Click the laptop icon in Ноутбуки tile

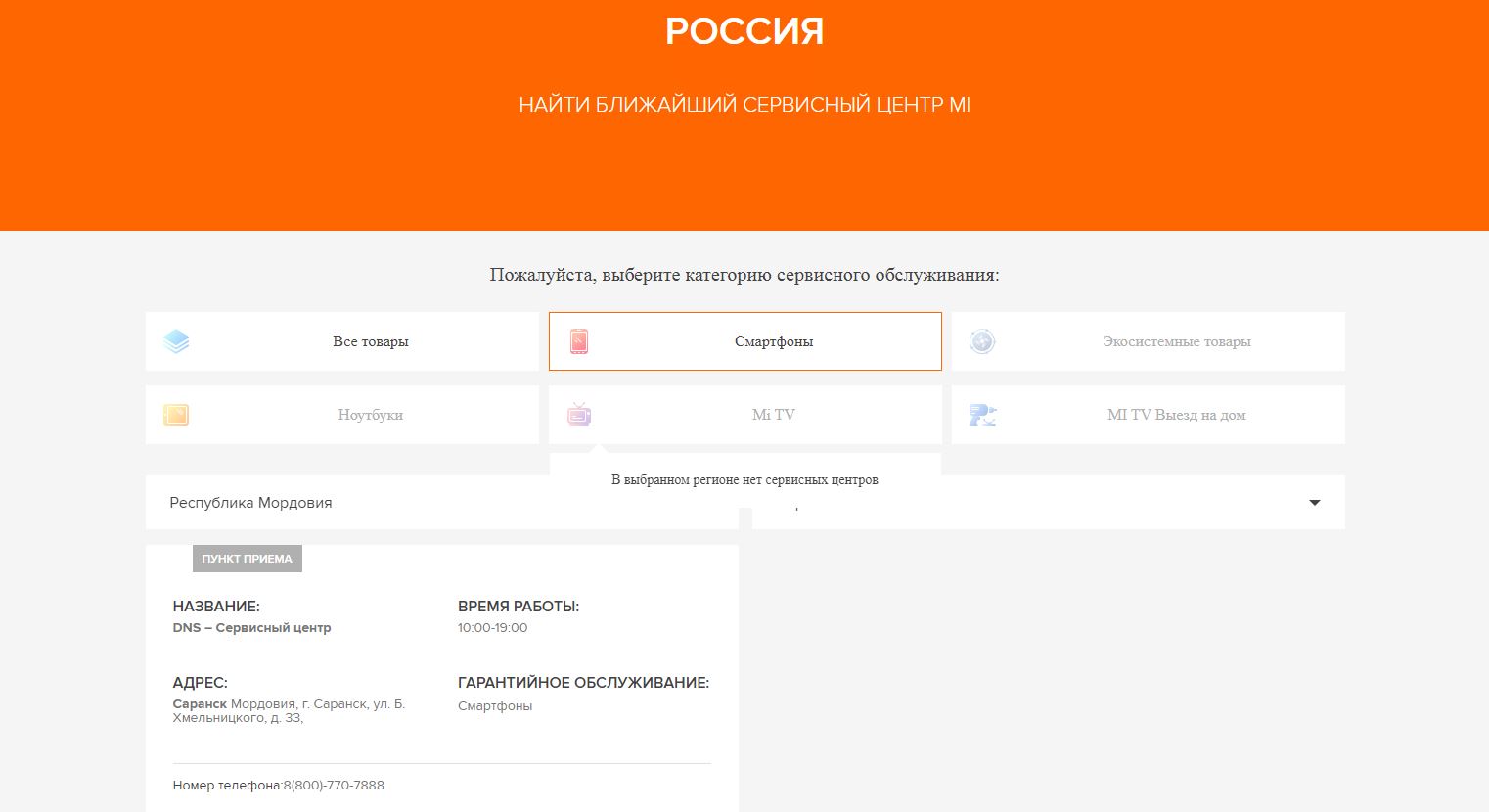click(176, 415)
